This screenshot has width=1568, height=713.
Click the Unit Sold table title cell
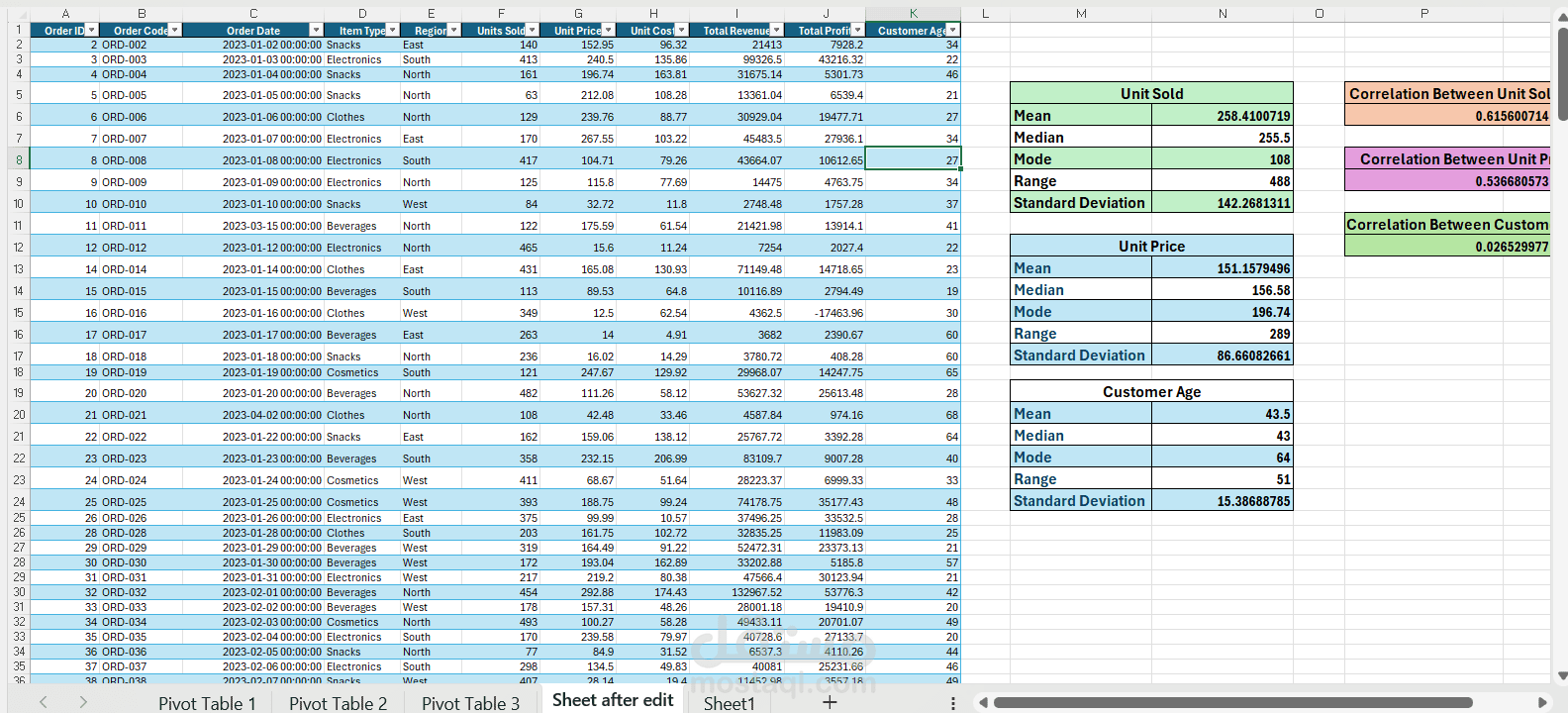tap(1151, 93)
